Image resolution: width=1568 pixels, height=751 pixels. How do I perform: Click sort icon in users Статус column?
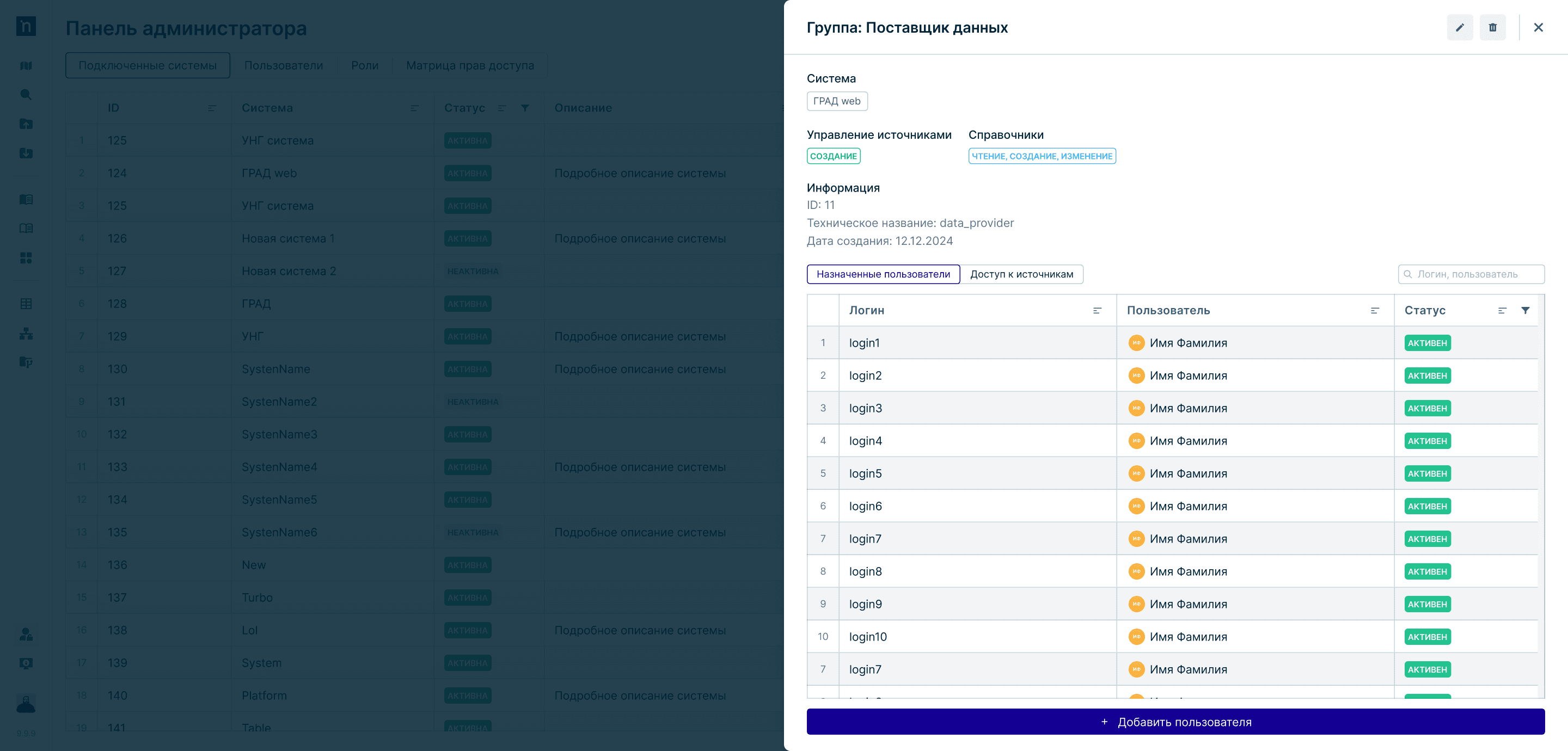coord(1502,310)
